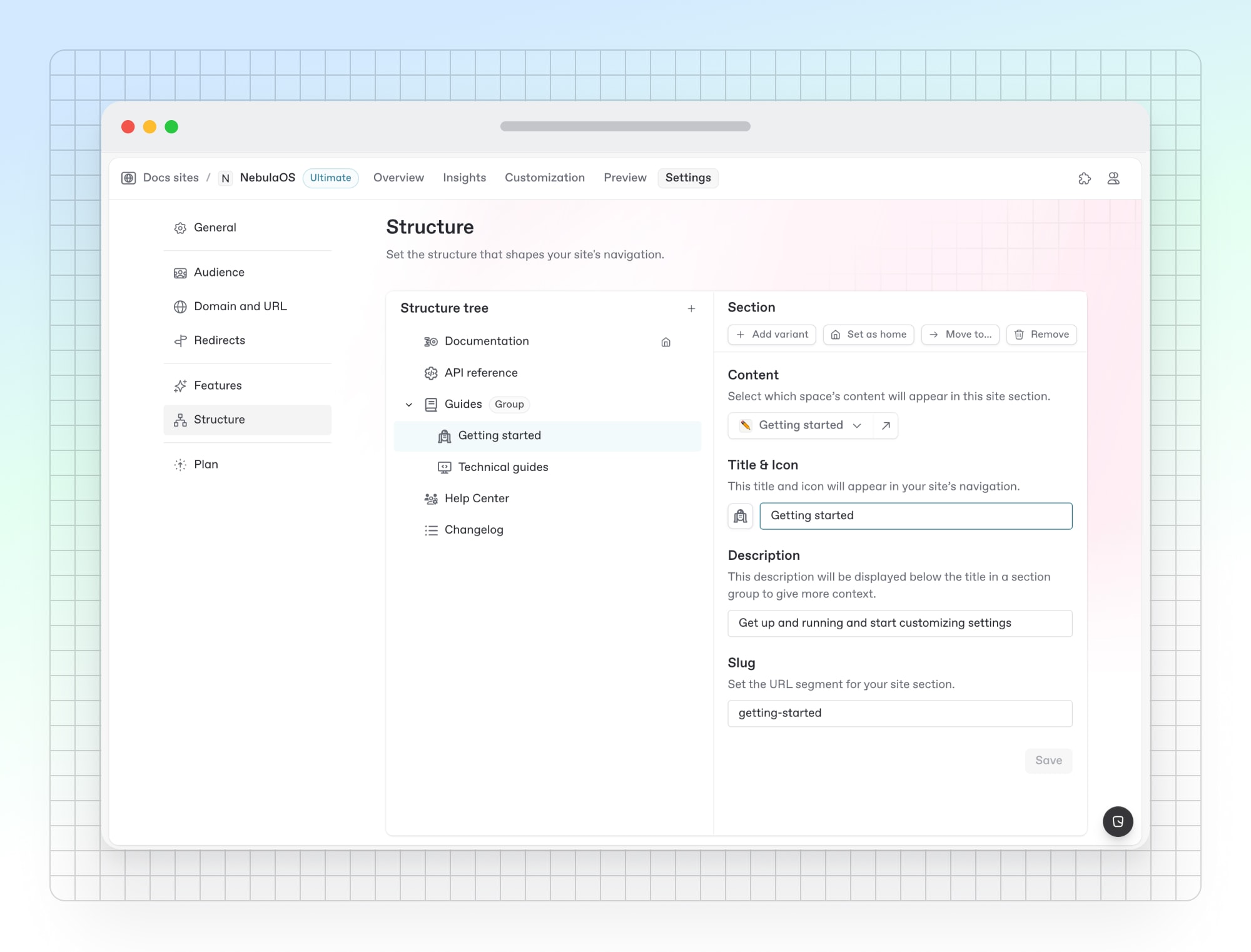This screenshot has height=952, width=1251.
Task: Open General settings in sidebar
Action: coord(247,228)
